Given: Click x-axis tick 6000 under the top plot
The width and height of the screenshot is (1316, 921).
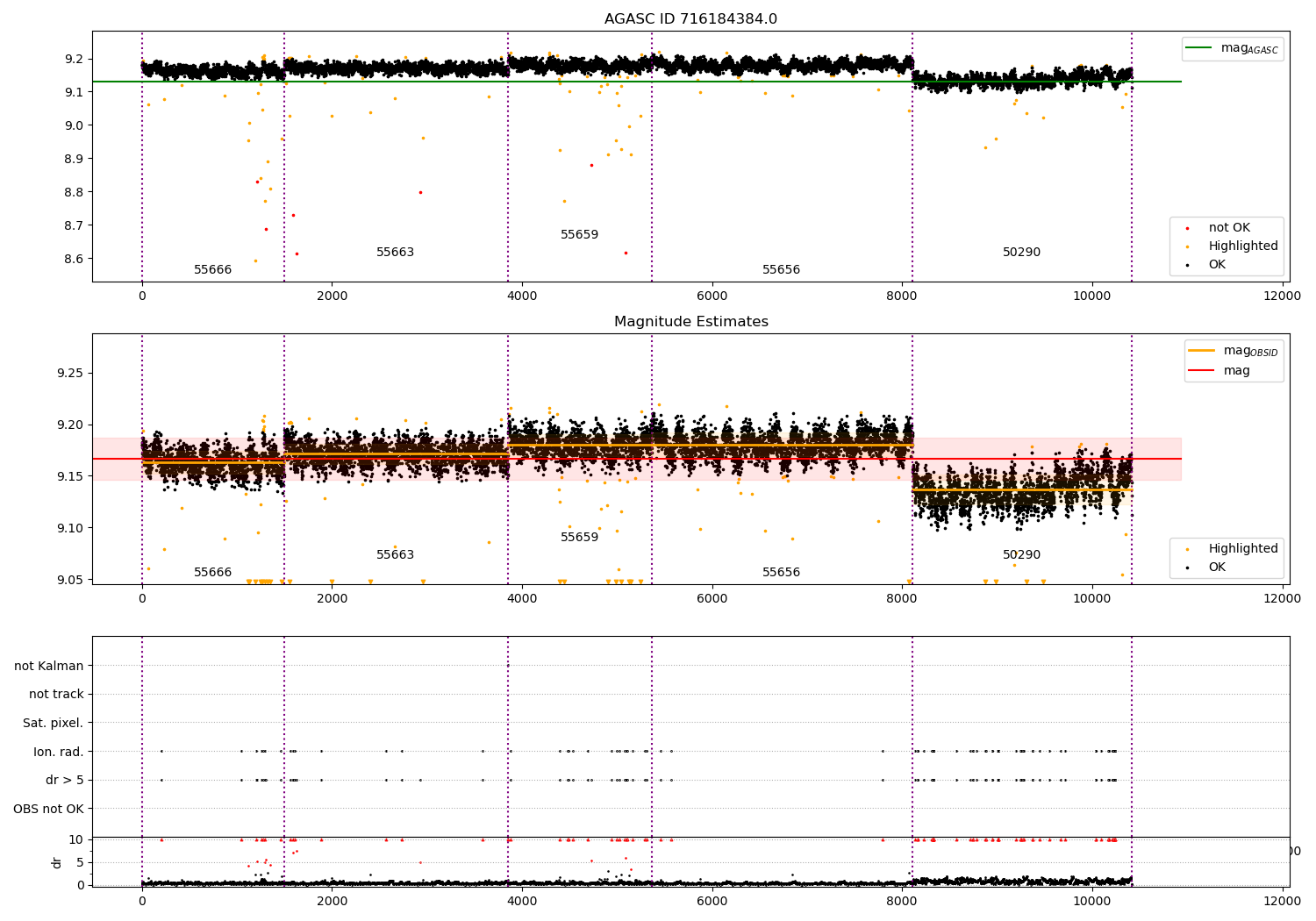Looking at the screenshot, I should pyautogui.click(x=712, y=296).
